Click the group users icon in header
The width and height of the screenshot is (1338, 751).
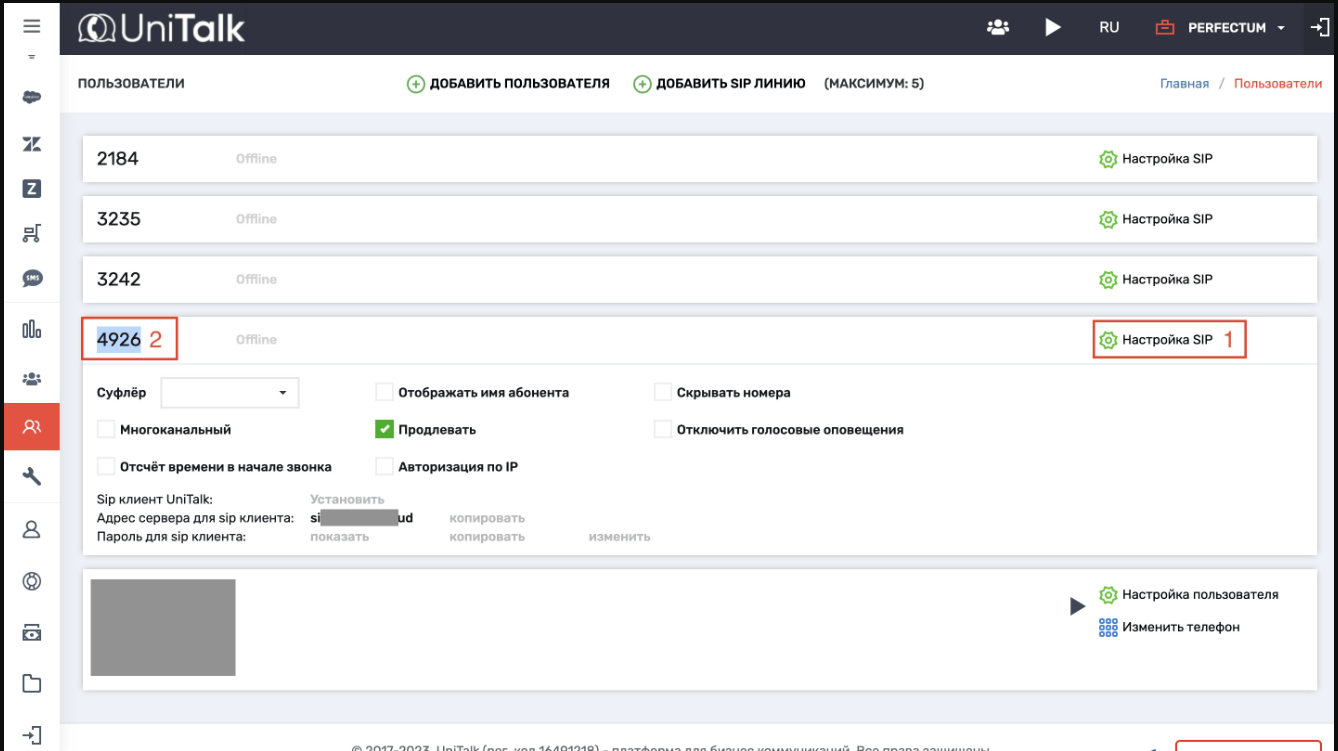point(997,28)
